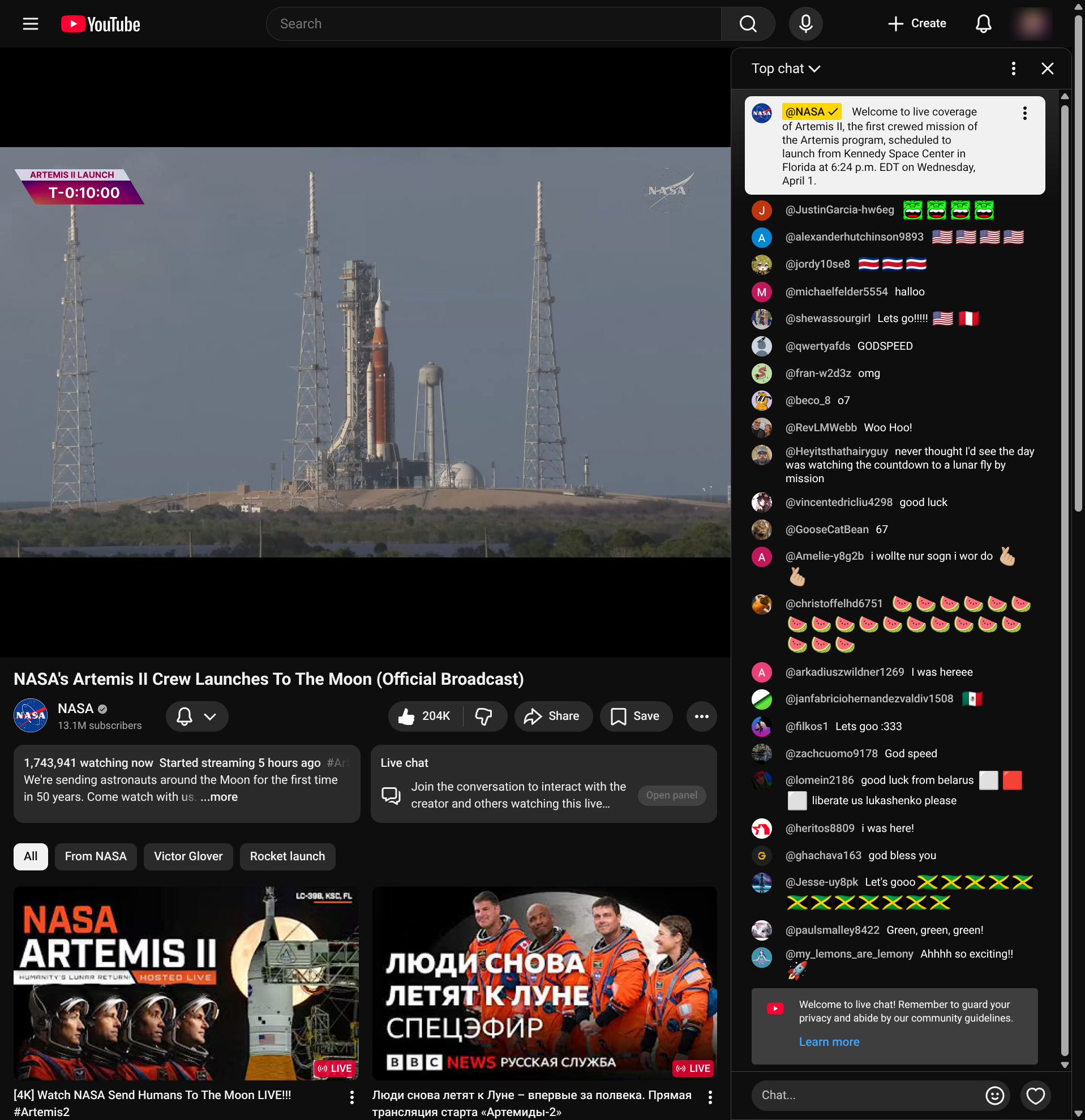The width and height of the screenshot is (1085, 1120).
Task: Open NASA channel name link
Action: [x=75, y=709]
